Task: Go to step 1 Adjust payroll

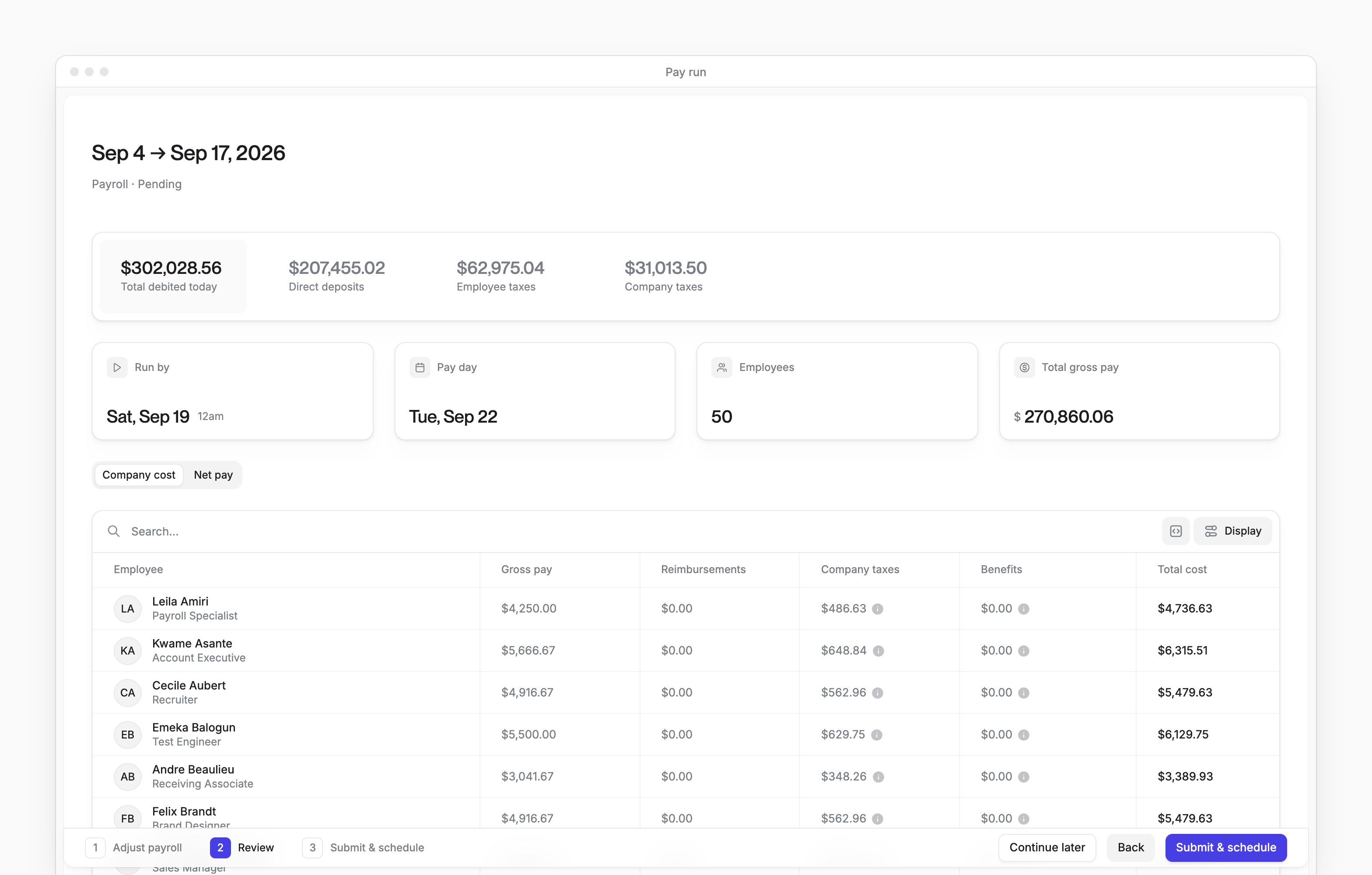Action: pyautogui.click(x=133, y=847)
